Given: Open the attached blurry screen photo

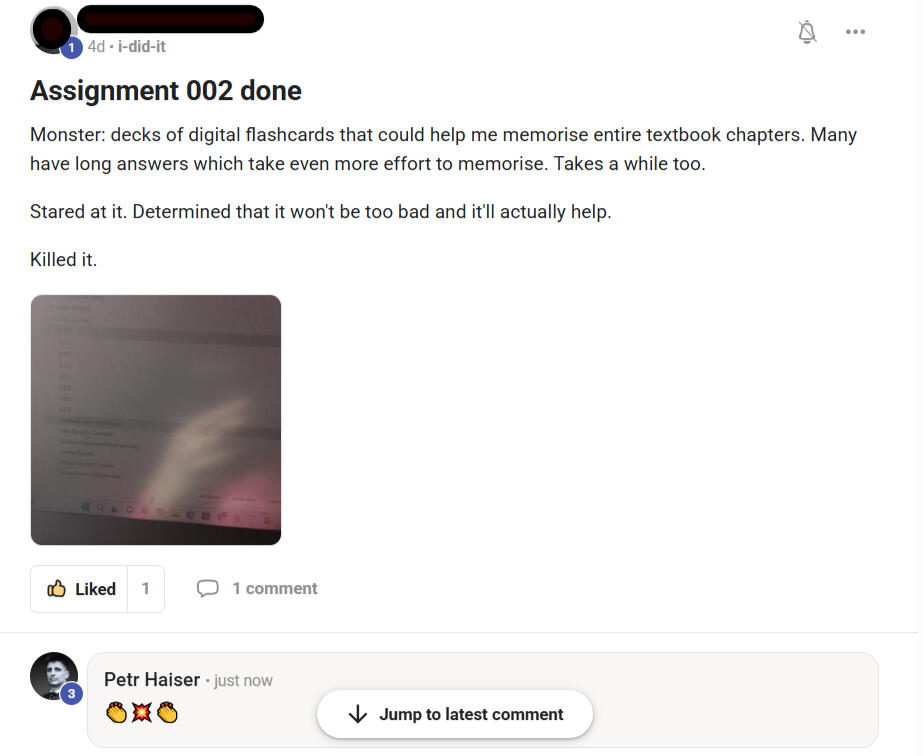Looking at the screenshot, I should (x=156, y=420).
